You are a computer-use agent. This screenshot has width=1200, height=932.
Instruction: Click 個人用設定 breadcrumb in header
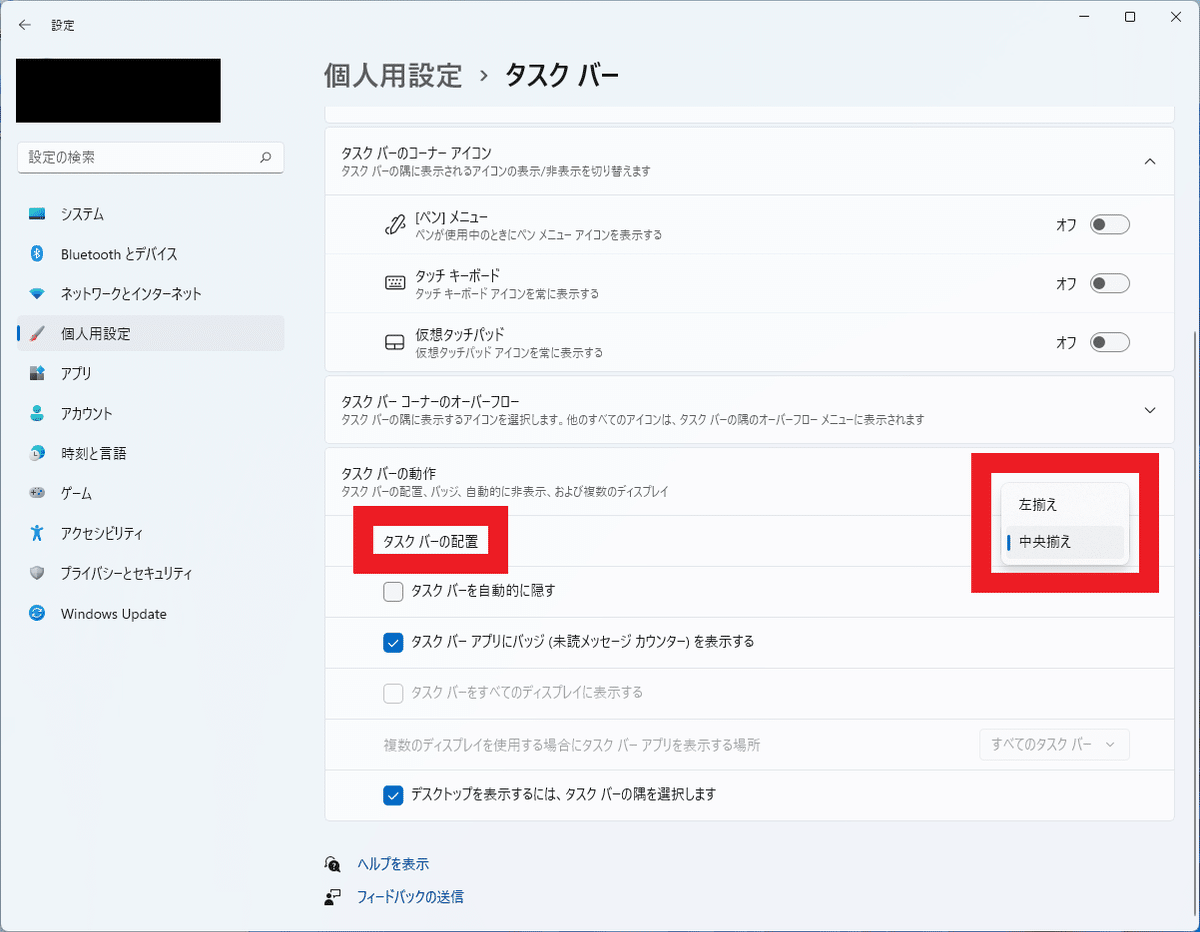393,75
